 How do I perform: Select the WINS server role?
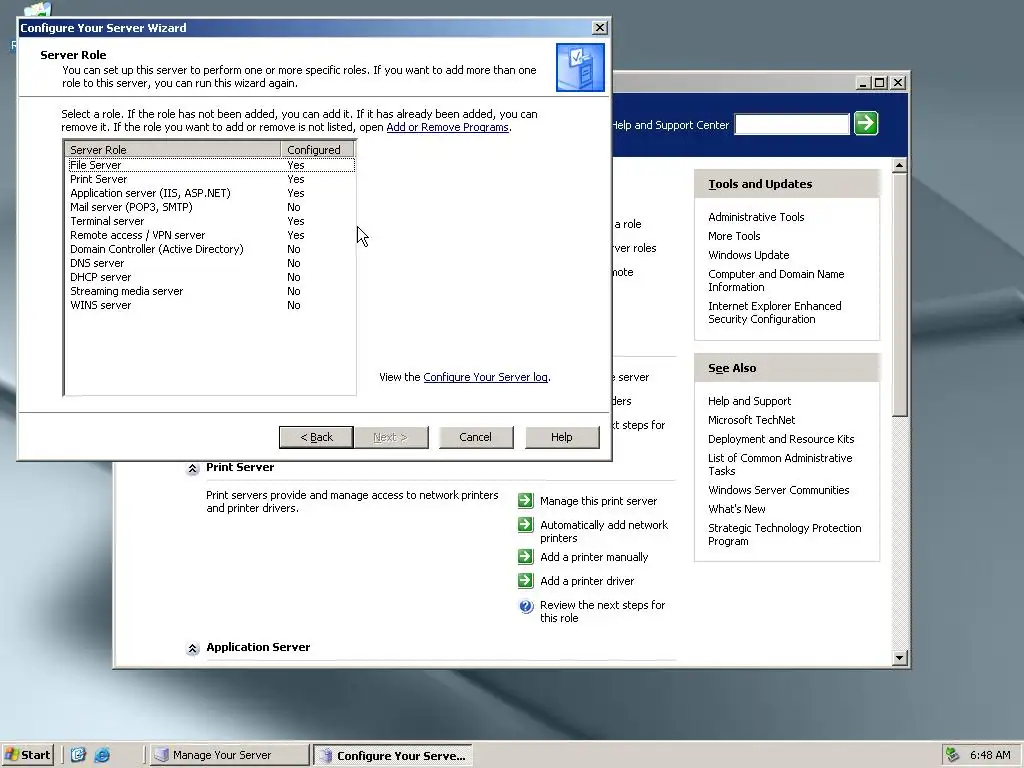[x=211, y=306]
